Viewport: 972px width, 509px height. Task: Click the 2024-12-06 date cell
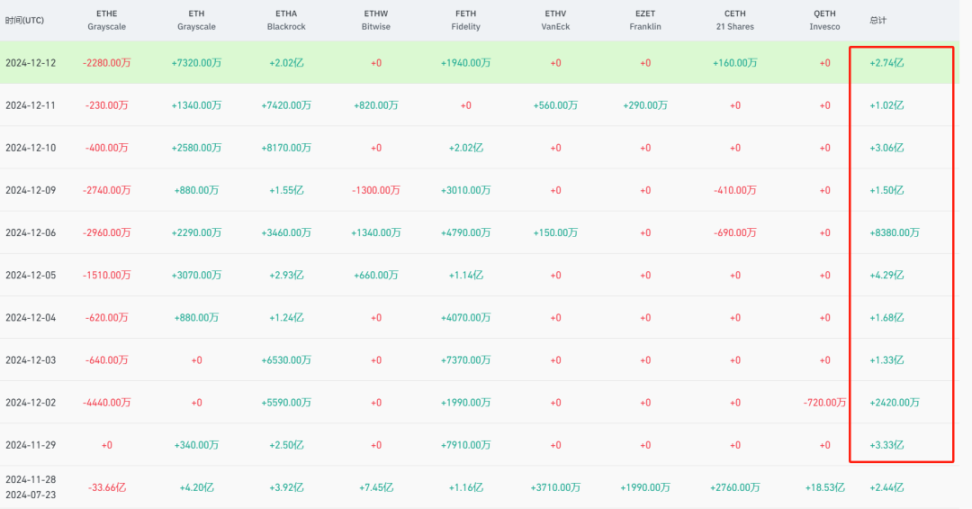click(31, 232)
